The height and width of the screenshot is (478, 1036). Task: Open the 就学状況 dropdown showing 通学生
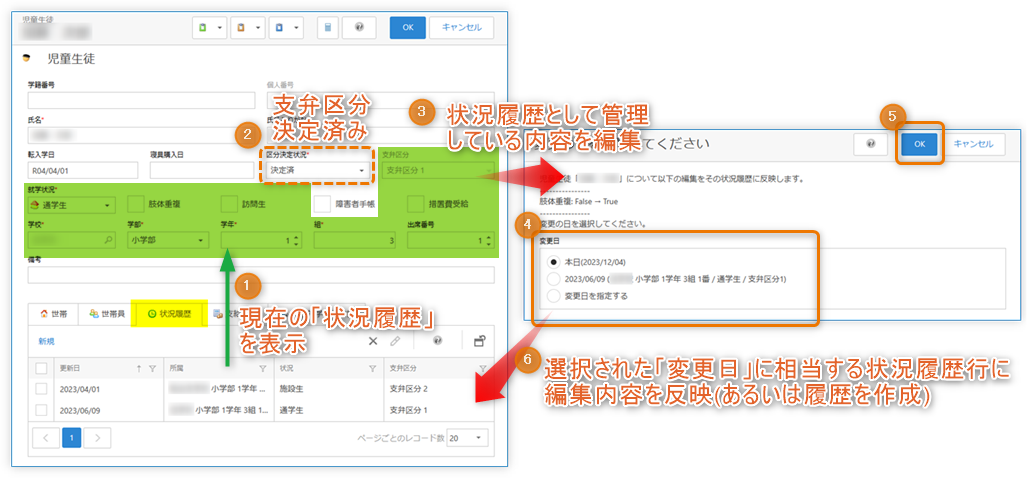coord(72,206)
